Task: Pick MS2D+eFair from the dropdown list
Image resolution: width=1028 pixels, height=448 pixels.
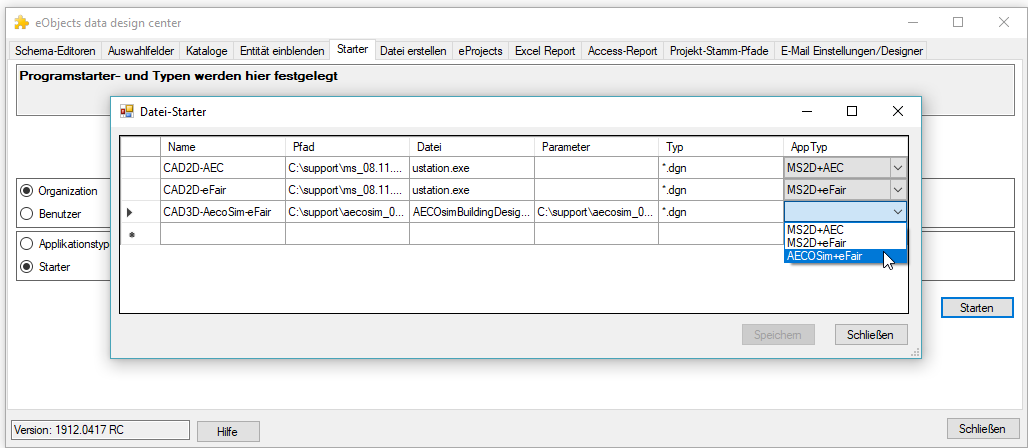Action: (844, 243)
